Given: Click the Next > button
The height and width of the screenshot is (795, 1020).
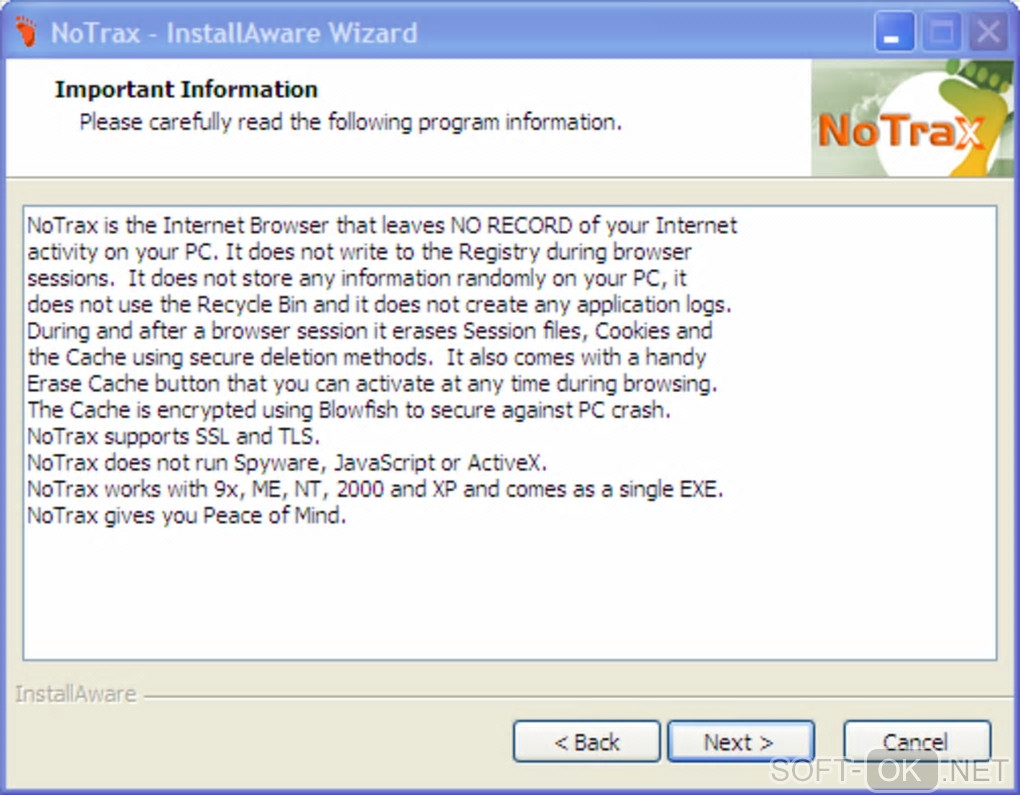Looking at the screenshot, I should click(741, 741).
